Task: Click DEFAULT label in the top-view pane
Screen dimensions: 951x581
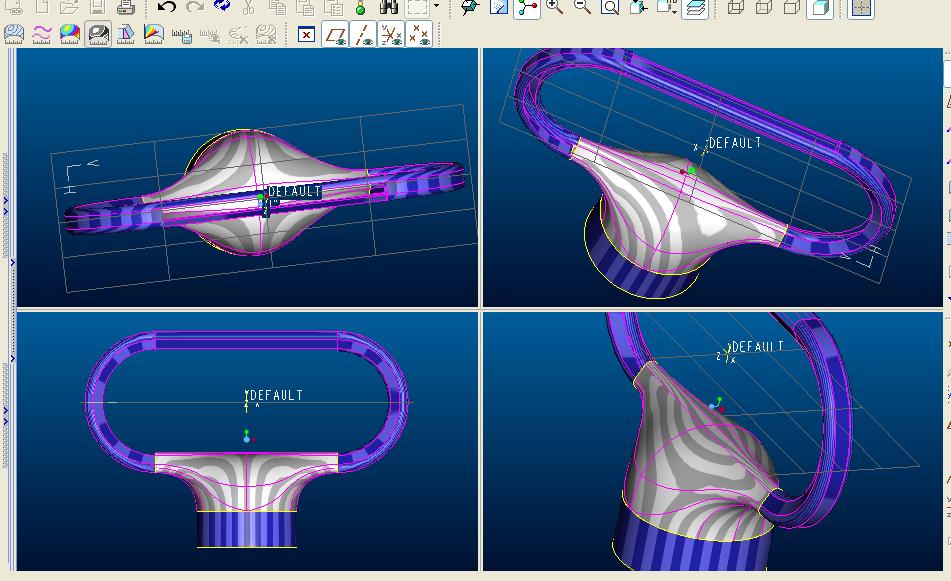Action: point(295,191)
